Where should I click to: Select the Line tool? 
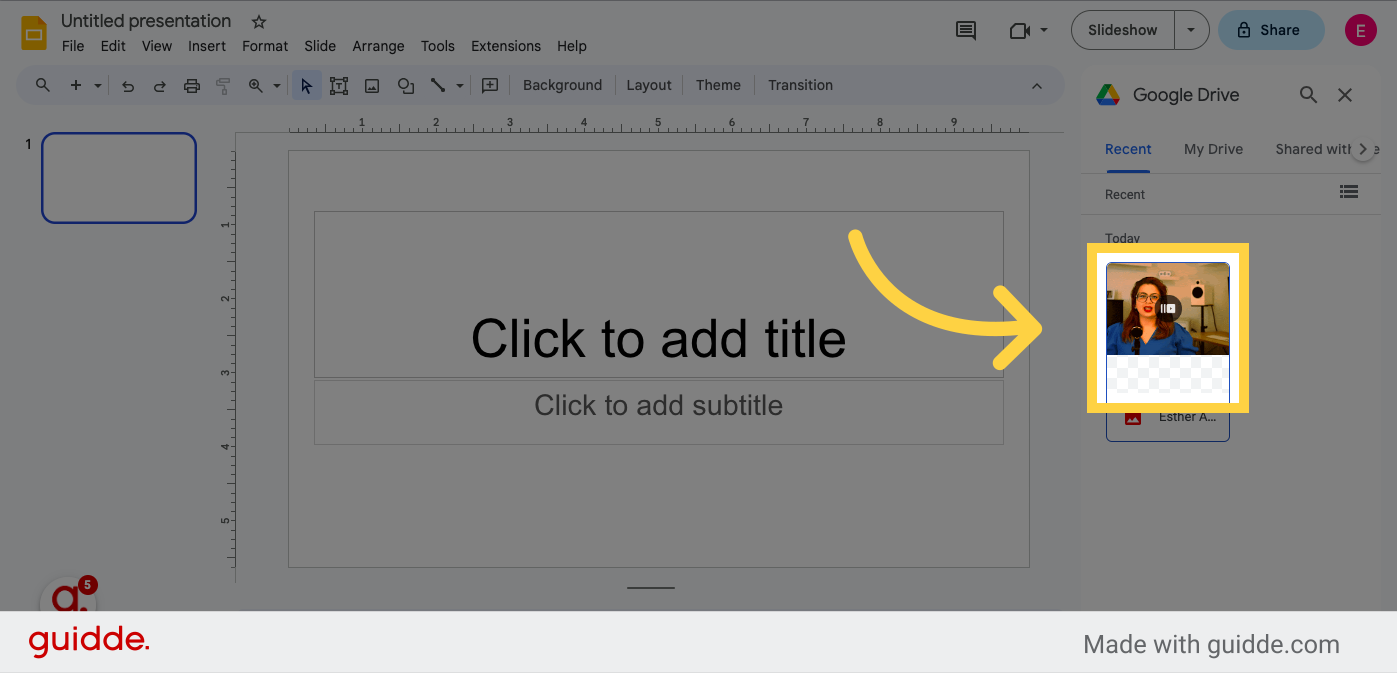(438, 85)
